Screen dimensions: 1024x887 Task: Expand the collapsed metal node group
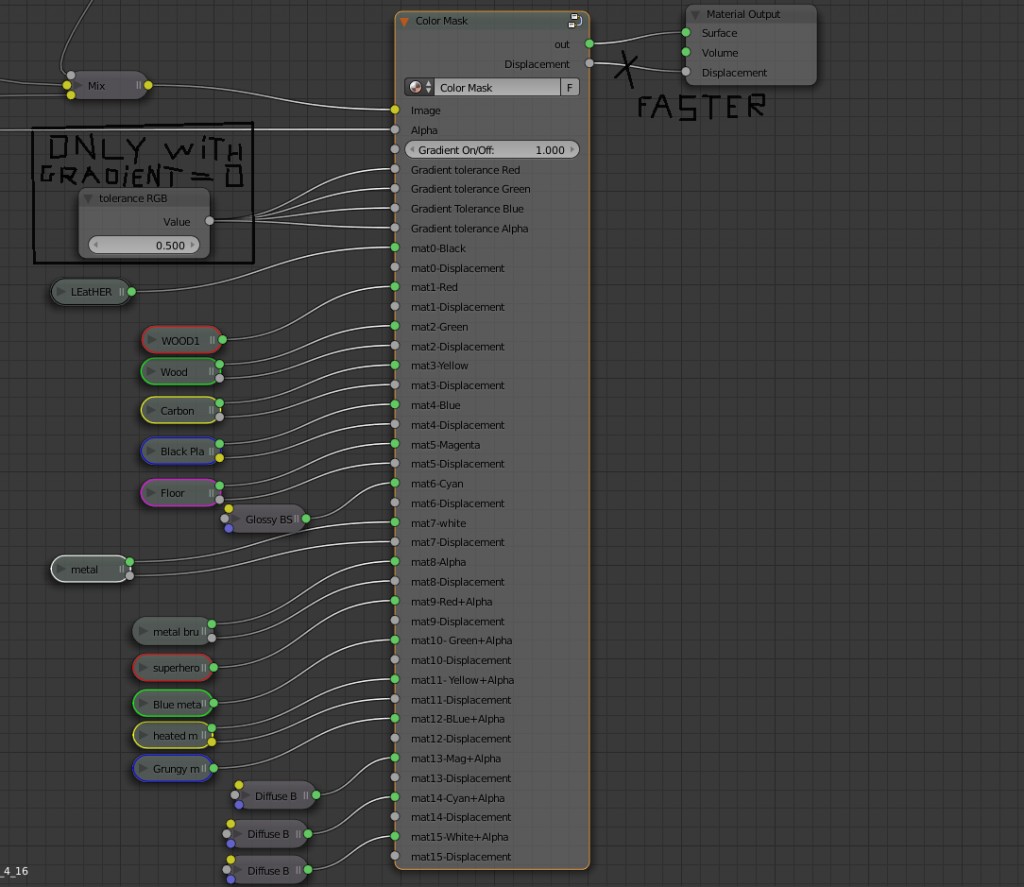click(x=60, y=568)
